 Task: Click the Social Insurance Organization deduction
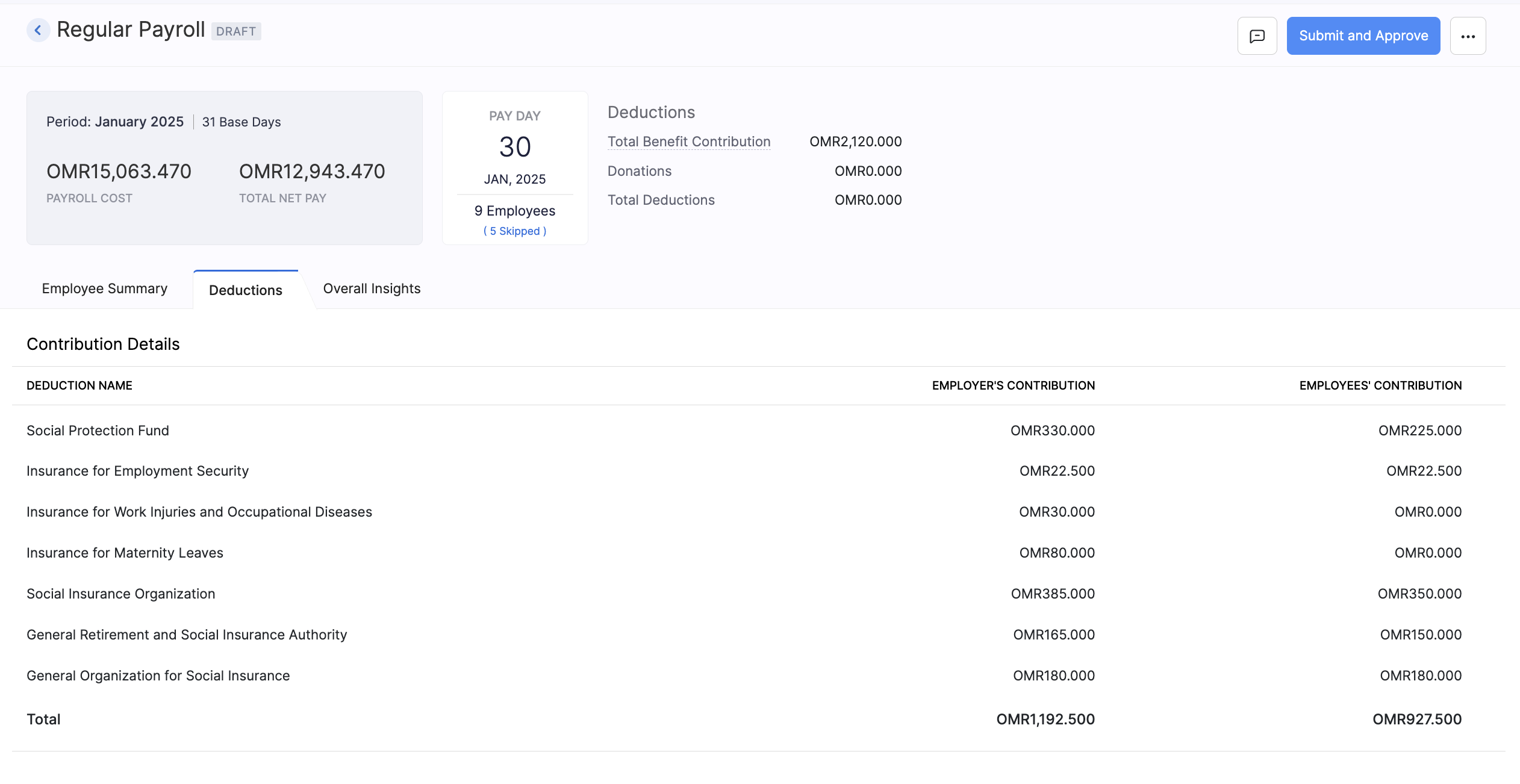120,593
